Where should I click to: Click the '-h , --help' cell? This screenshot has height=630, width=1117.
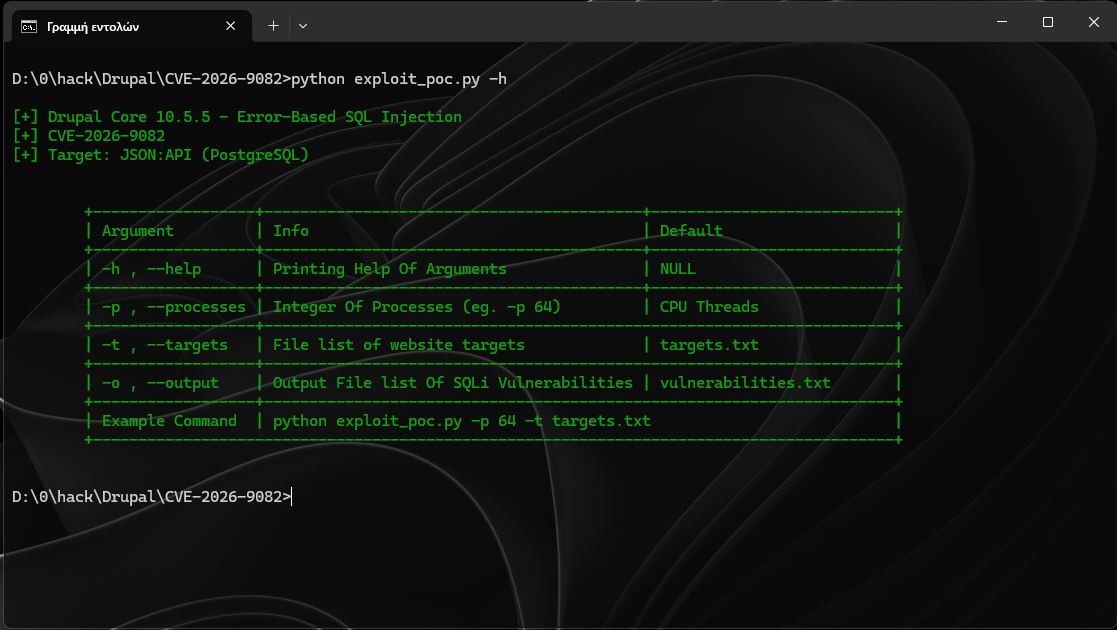[151, 269]
